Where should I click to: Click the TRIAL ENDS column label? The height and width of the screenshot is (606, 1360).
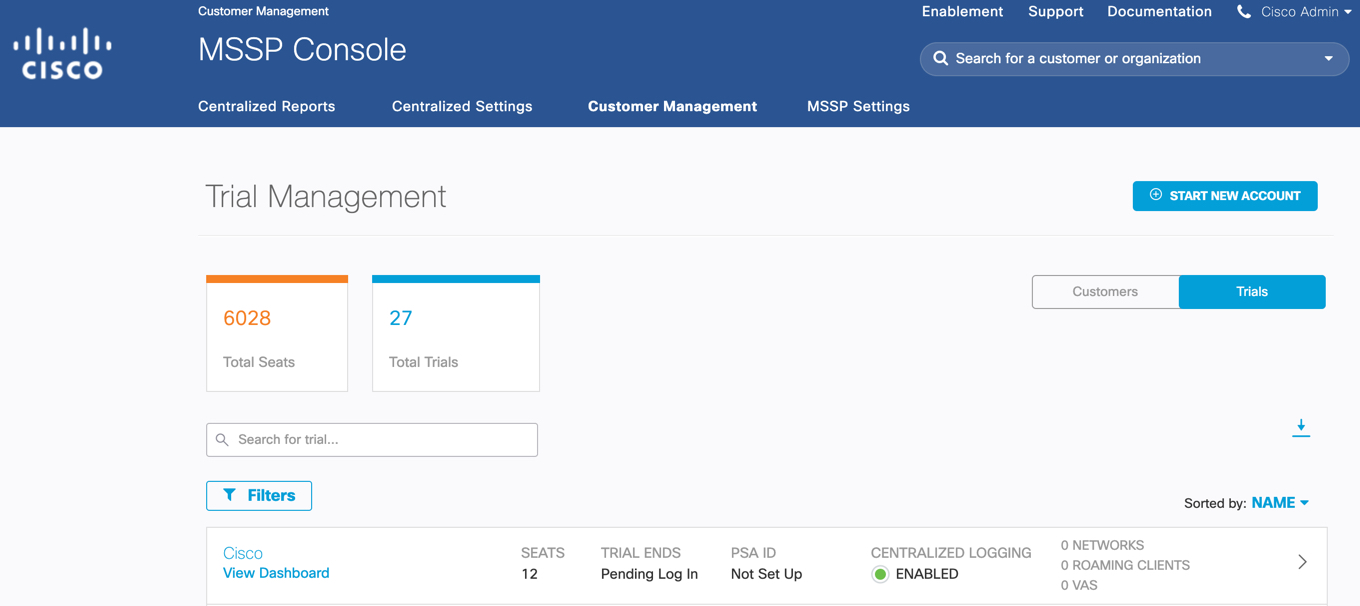click(641, 553)
